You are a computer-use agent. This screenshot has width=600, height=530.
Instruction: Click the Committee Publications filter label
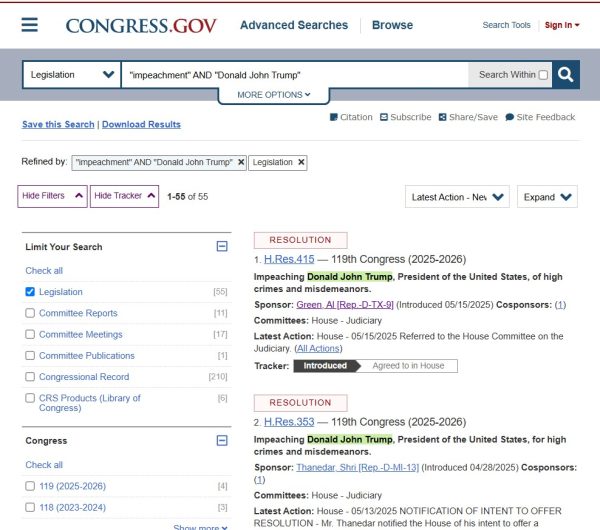87,356
